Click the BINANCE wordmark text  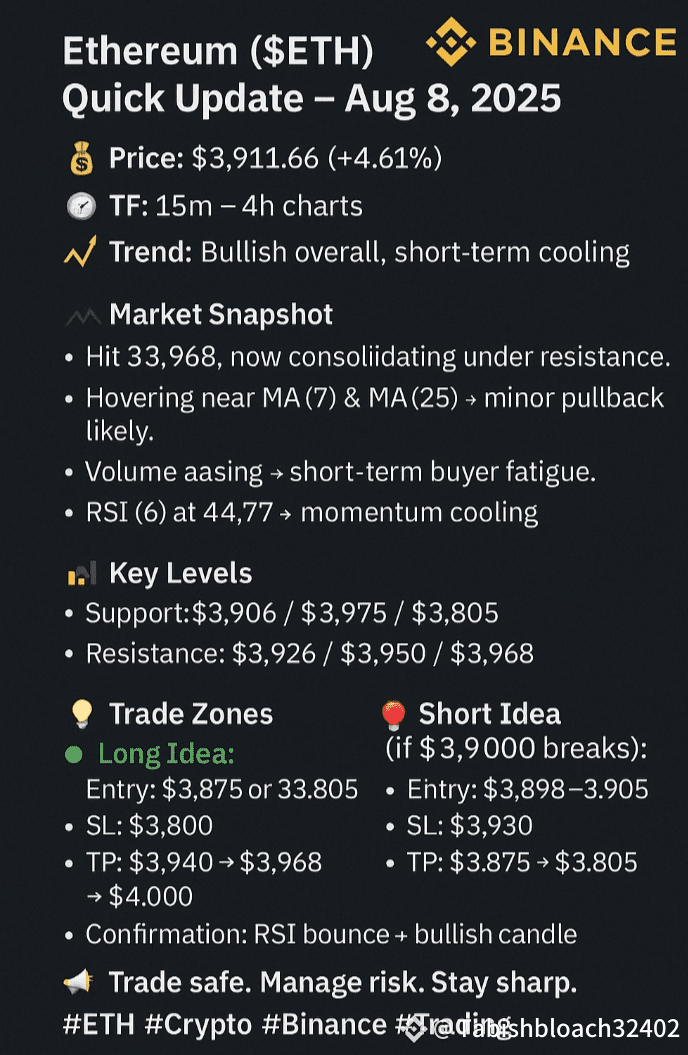coord(582,42)
